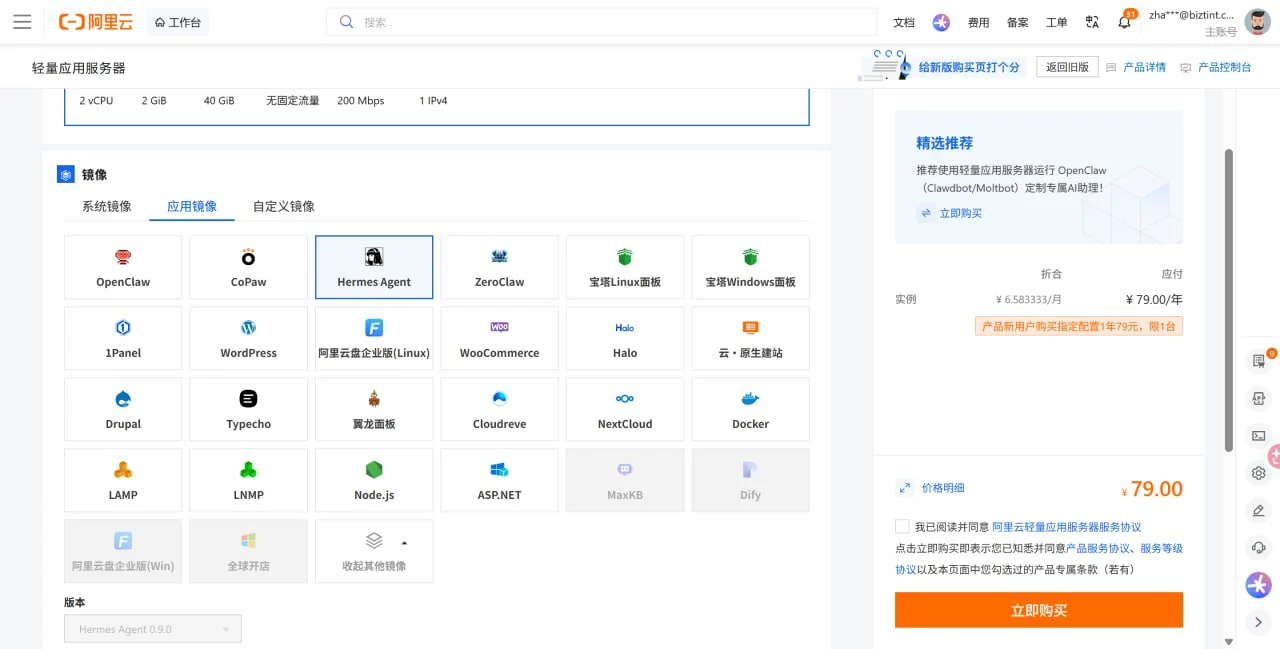This screenshot has height=649, width=1280.
Task: Open the hamburger navigation menu
Action: 22,22
